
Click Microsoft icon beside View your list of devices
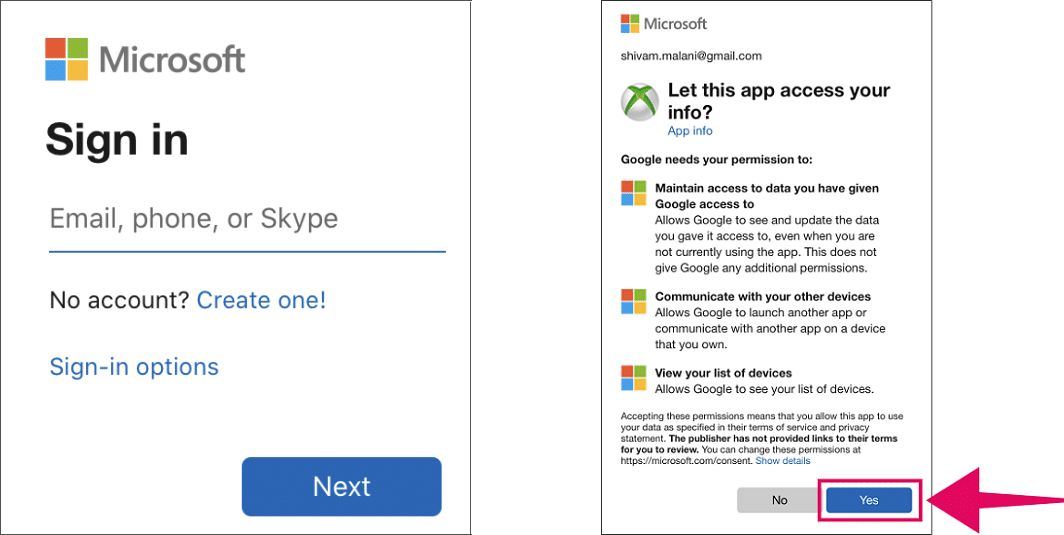click(x=634, y=378)
